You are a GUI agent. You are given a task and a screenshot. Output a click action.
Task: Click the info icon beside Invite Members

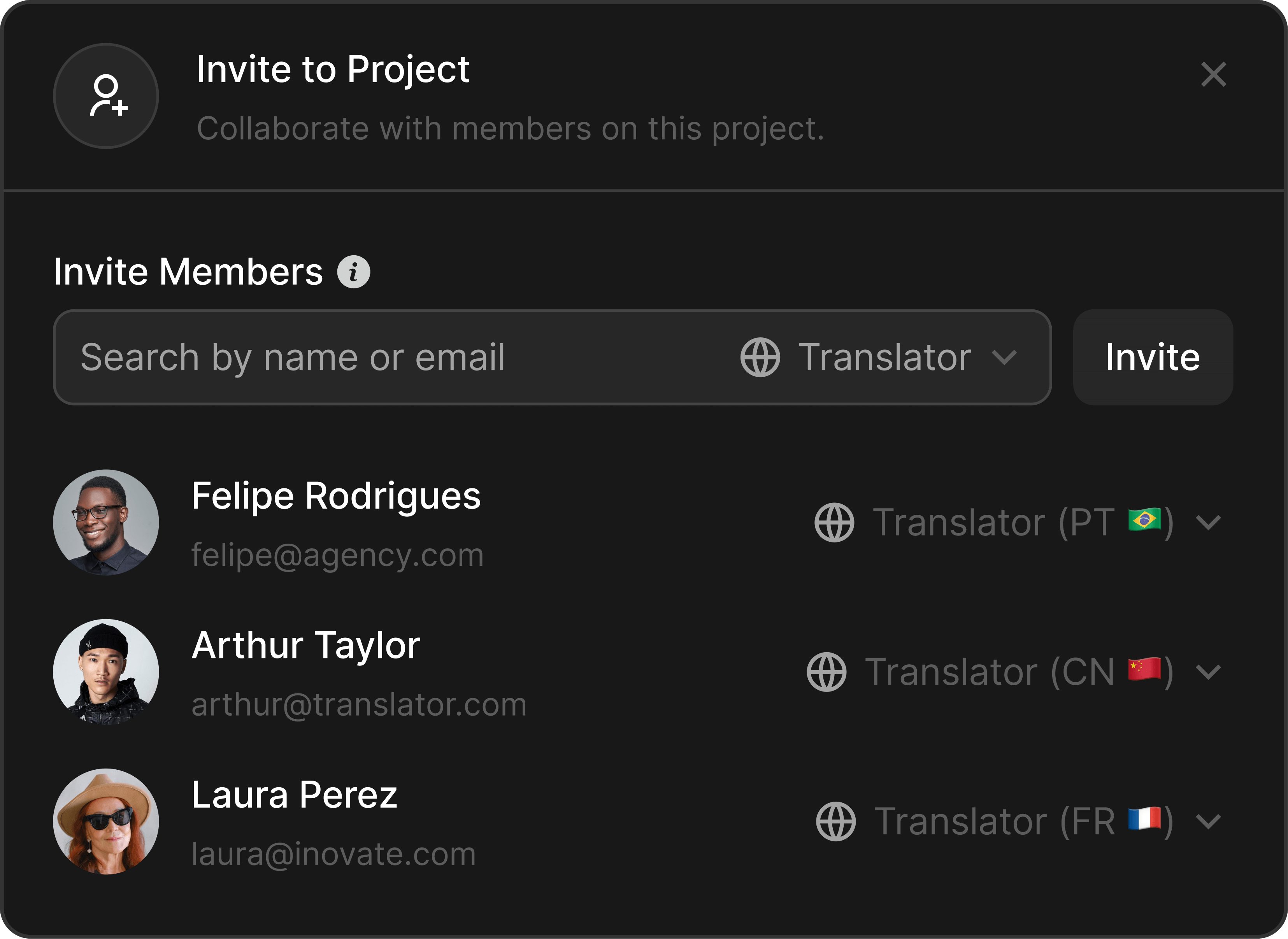354,272
